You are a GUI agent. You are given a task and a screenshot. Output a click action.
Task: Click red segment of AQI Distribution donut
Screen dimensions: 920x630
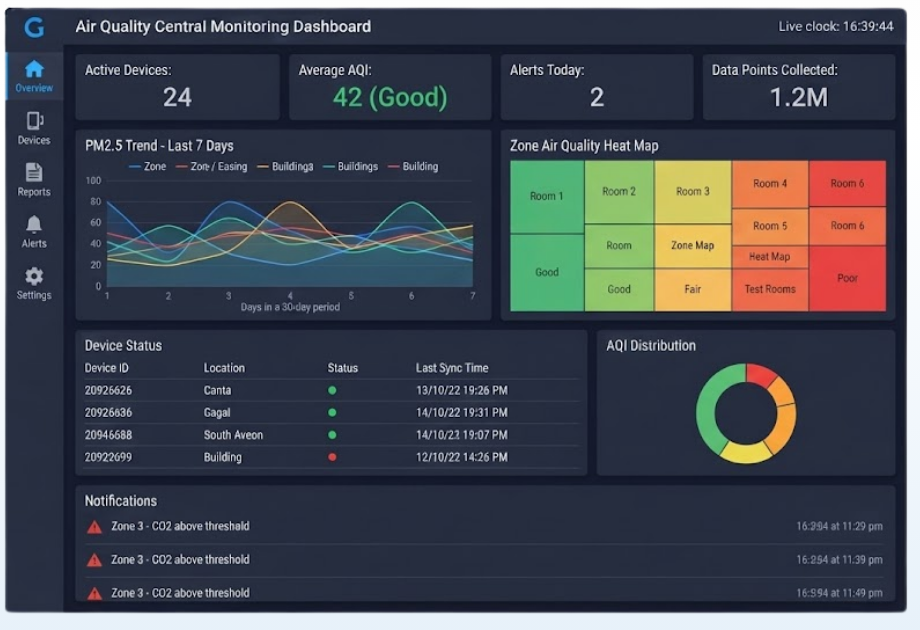click(x=760, y=375)
